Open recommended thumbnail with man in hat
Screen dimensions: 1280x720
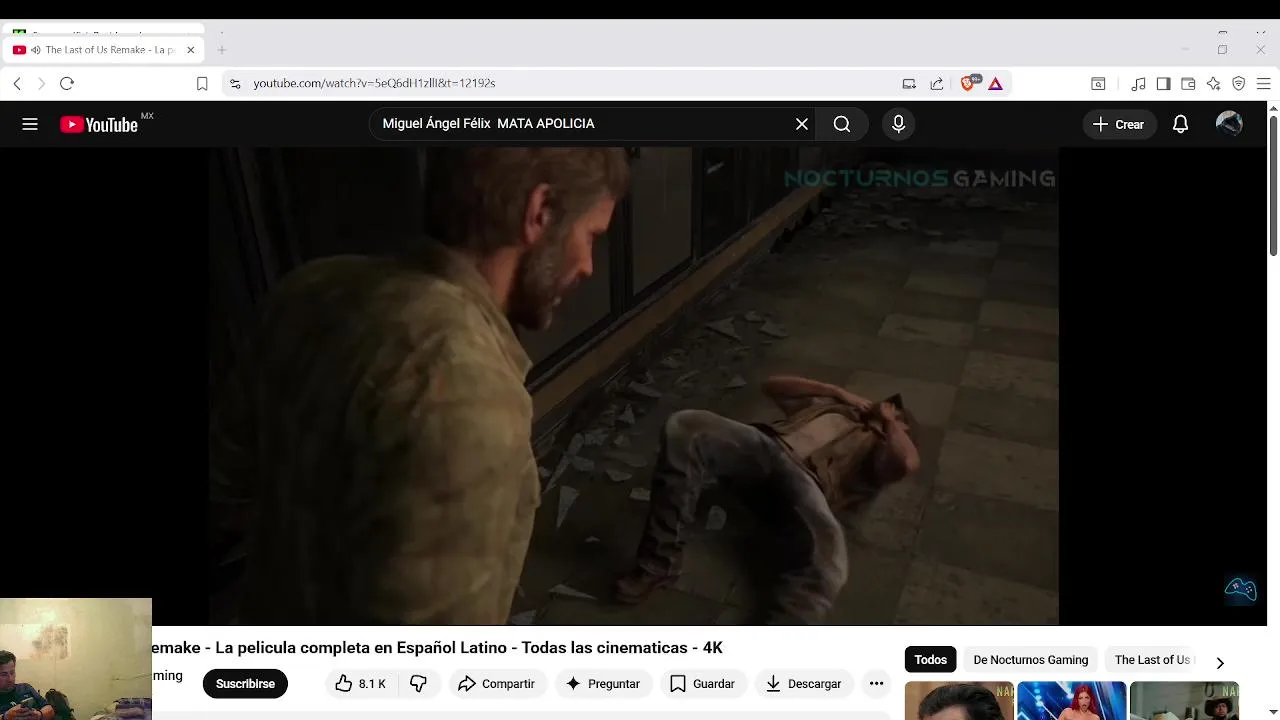click(1184, 701)
